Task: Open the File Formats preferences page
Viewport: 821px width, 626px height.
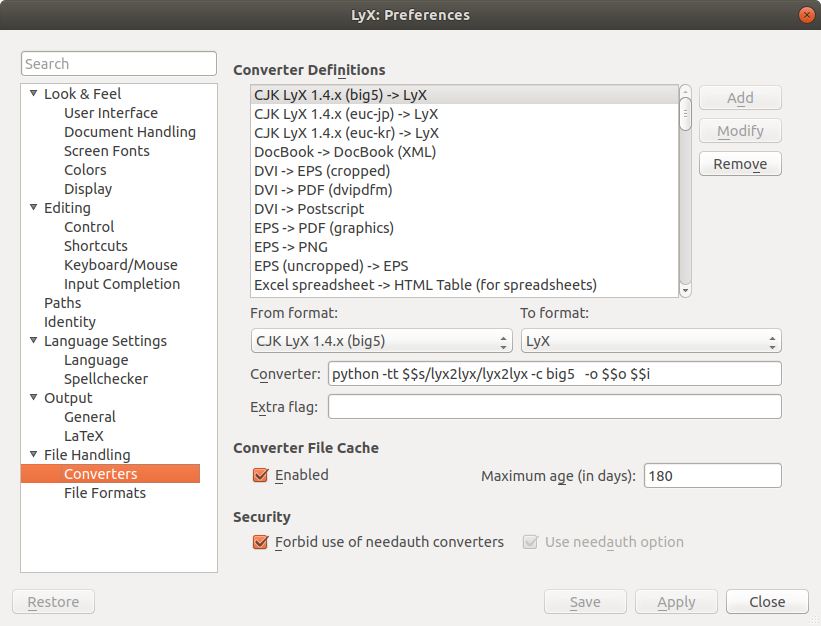Action: point(104,493)
